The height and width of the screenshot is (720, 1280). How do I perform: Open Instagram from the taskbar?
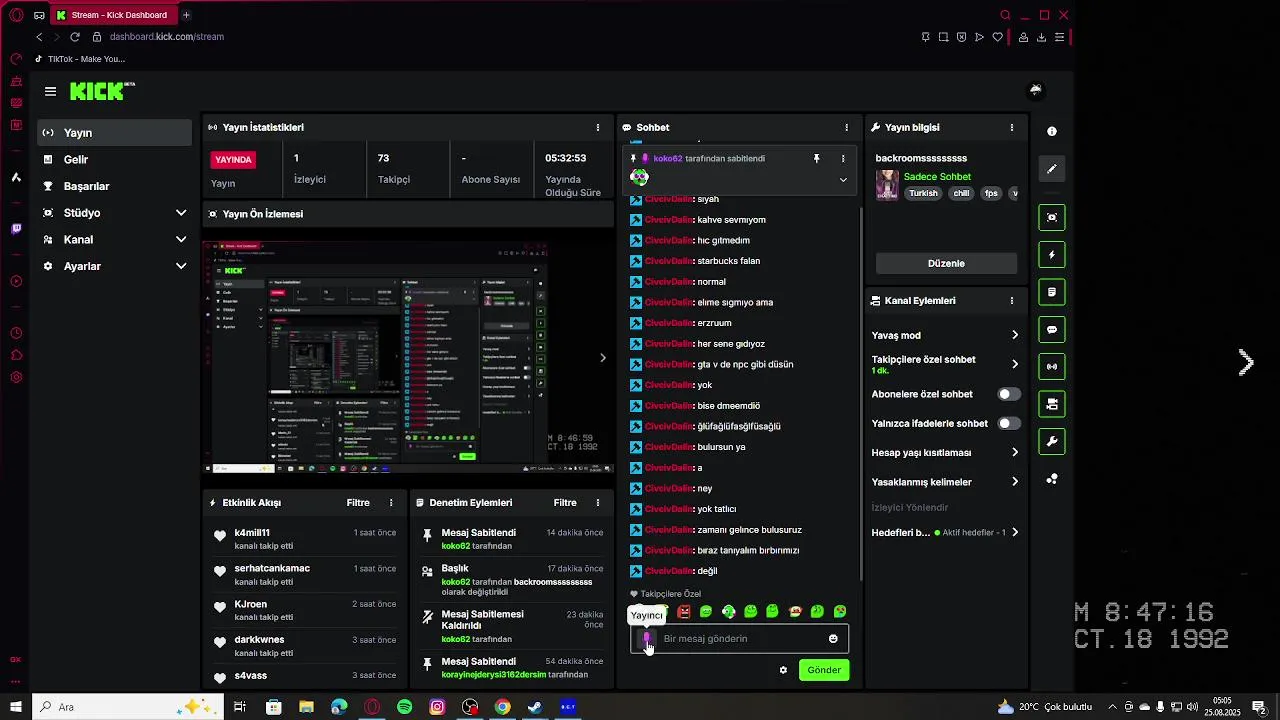(x=437, y=707)
